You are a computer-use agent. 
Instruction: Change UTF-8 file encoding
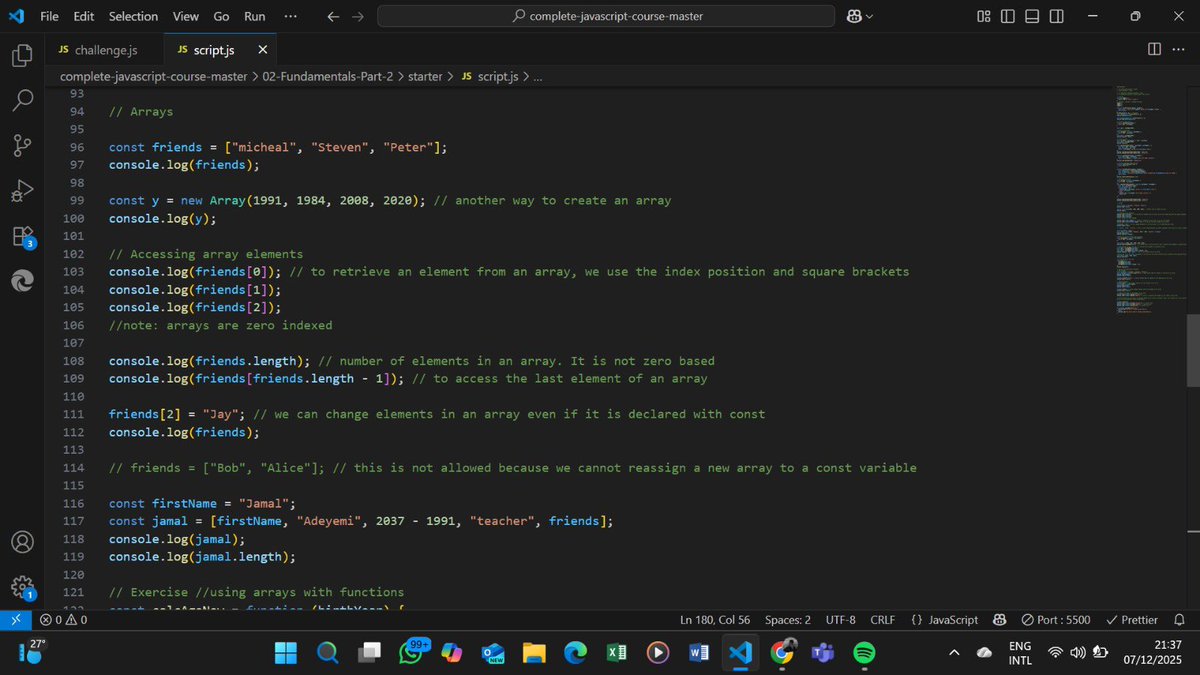click(x=840, y=620)
